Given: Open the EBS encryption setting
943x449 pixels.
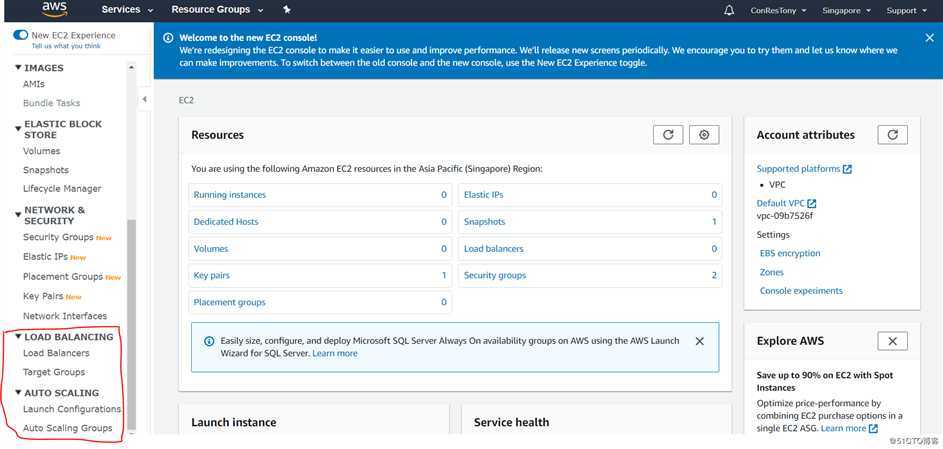Looking at the screenshot, I should point(790,254).
